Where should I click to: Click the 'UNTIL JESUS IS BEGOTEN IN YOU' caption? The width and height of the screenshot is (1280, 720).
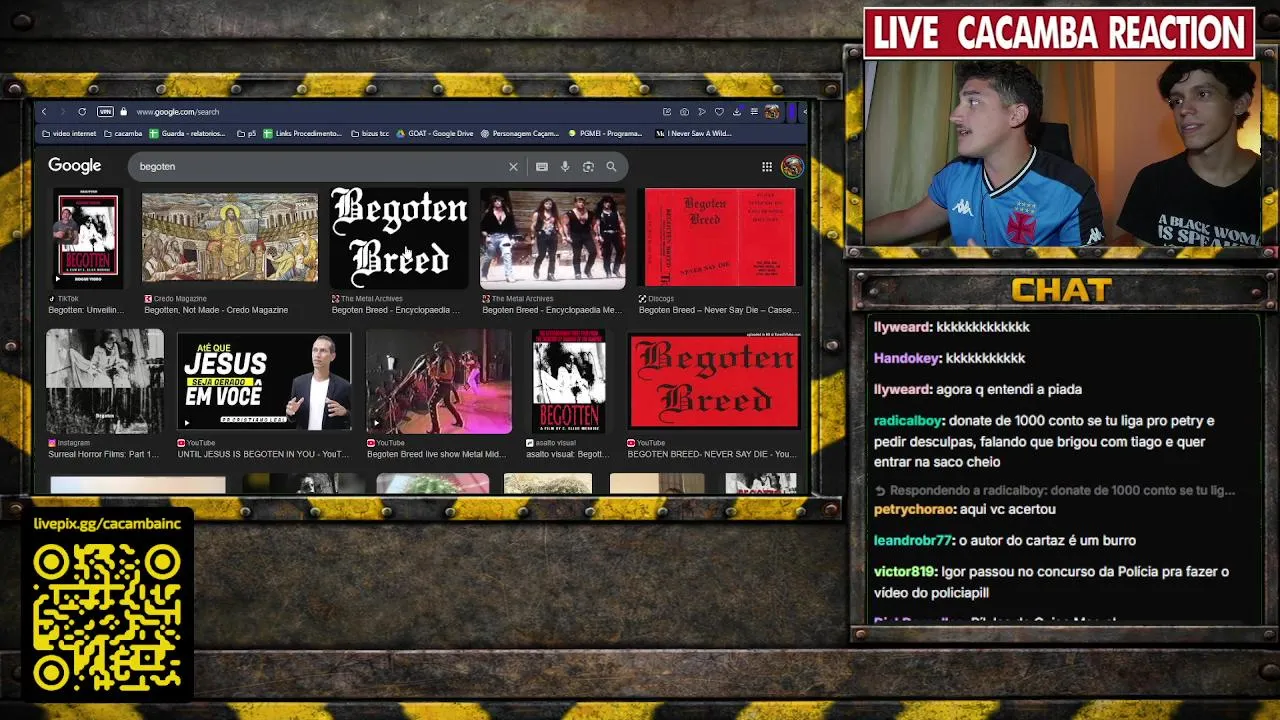tap(263, 454)
